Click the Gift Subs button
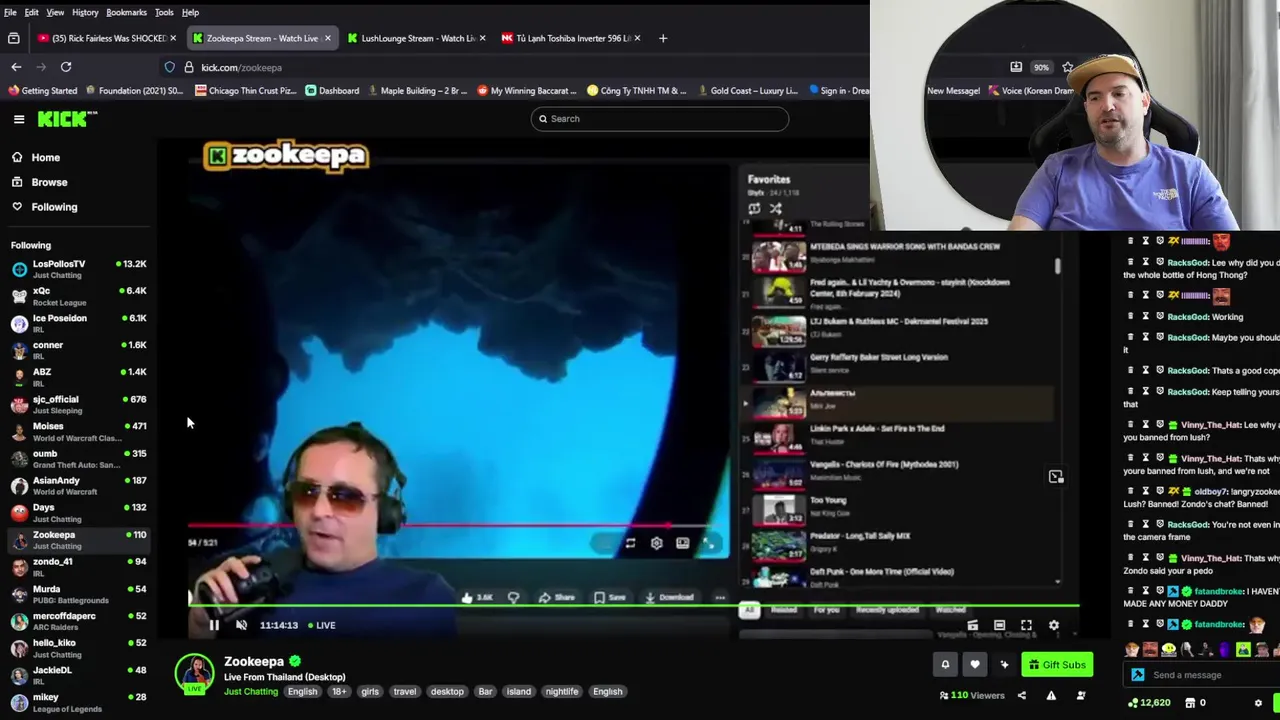This screenshot has width=1280, height=720. [x=1057, y=664]
